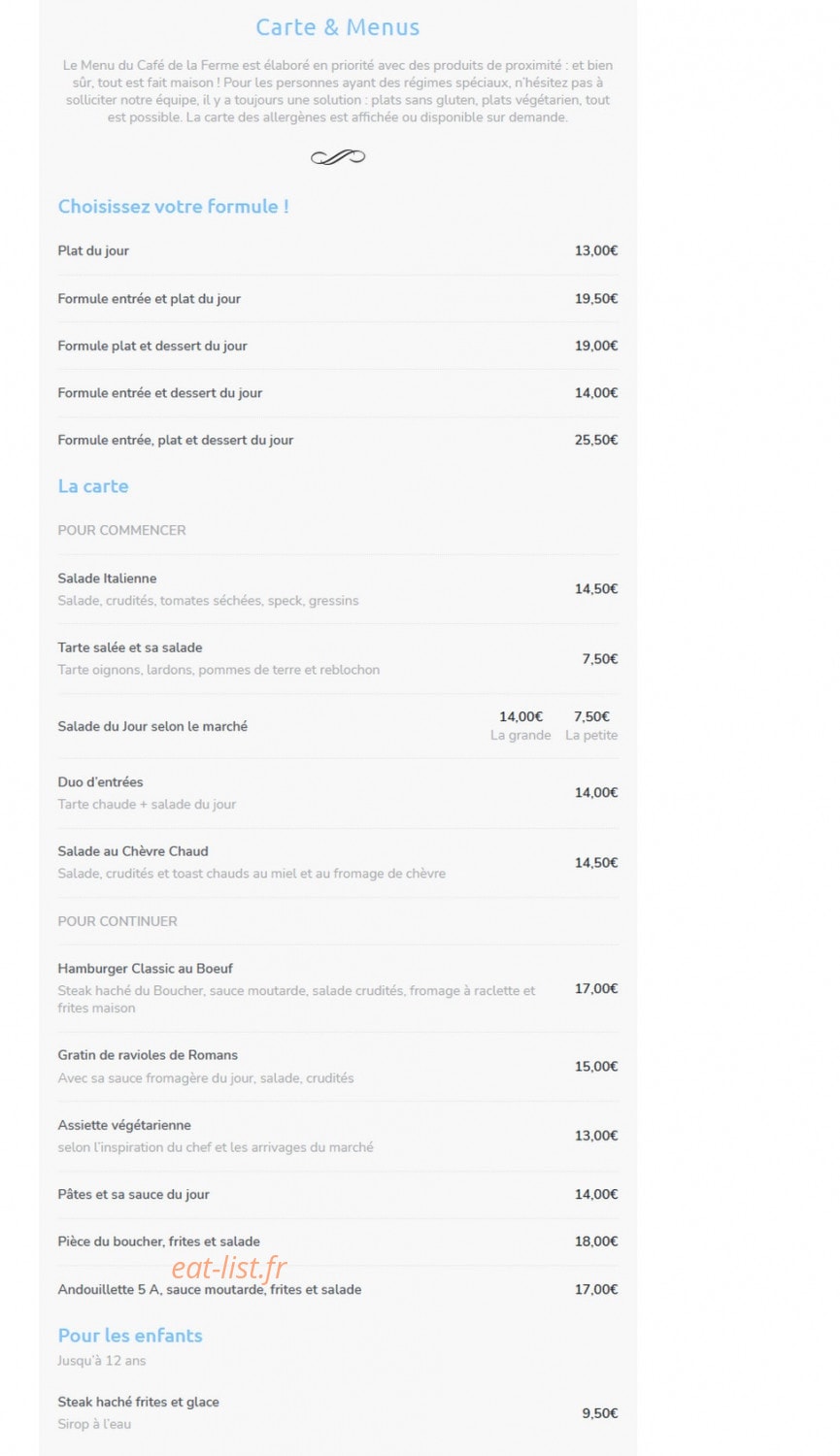Choose La grande size for Salade du Jour
This screenshot has width=840, height=1456.
click(x=521, y=725)
